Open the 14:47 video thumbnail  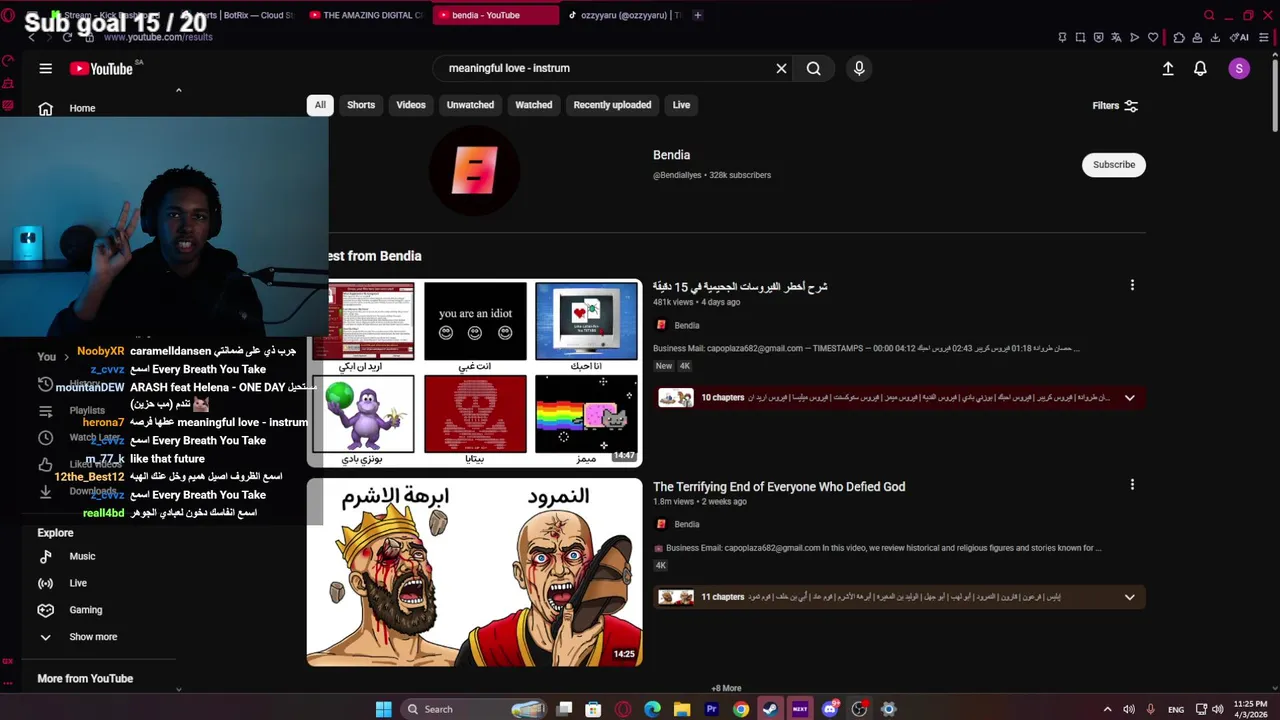pyautogui.click(x=474, y=373)
